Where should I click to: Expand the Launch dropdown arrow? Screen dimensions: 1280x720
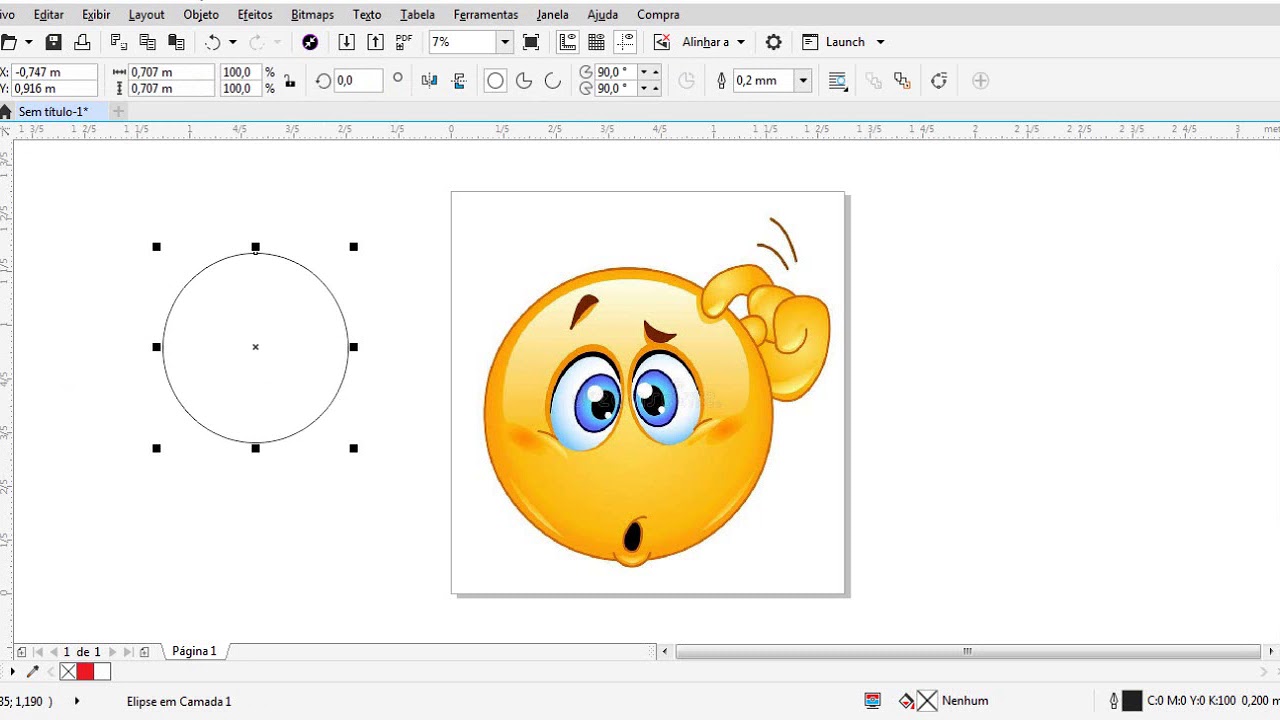[x=880, y=42]
